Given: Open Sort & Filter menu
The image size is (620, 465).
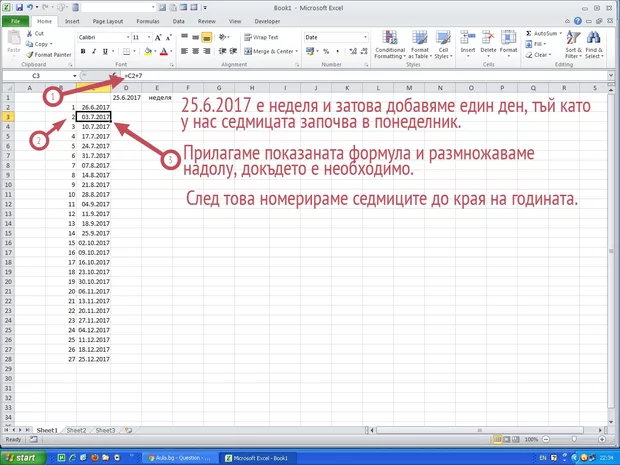Looking at the screenshot, I should point(573,44).
